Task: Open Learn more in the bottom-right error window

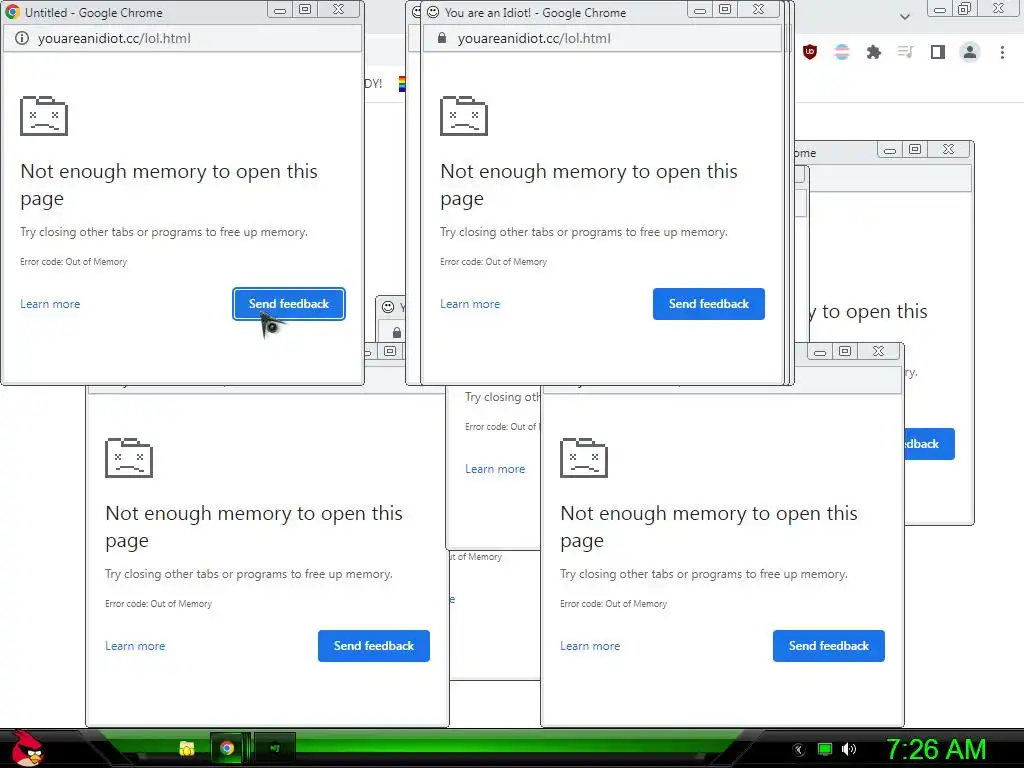Action: [590, 646]
